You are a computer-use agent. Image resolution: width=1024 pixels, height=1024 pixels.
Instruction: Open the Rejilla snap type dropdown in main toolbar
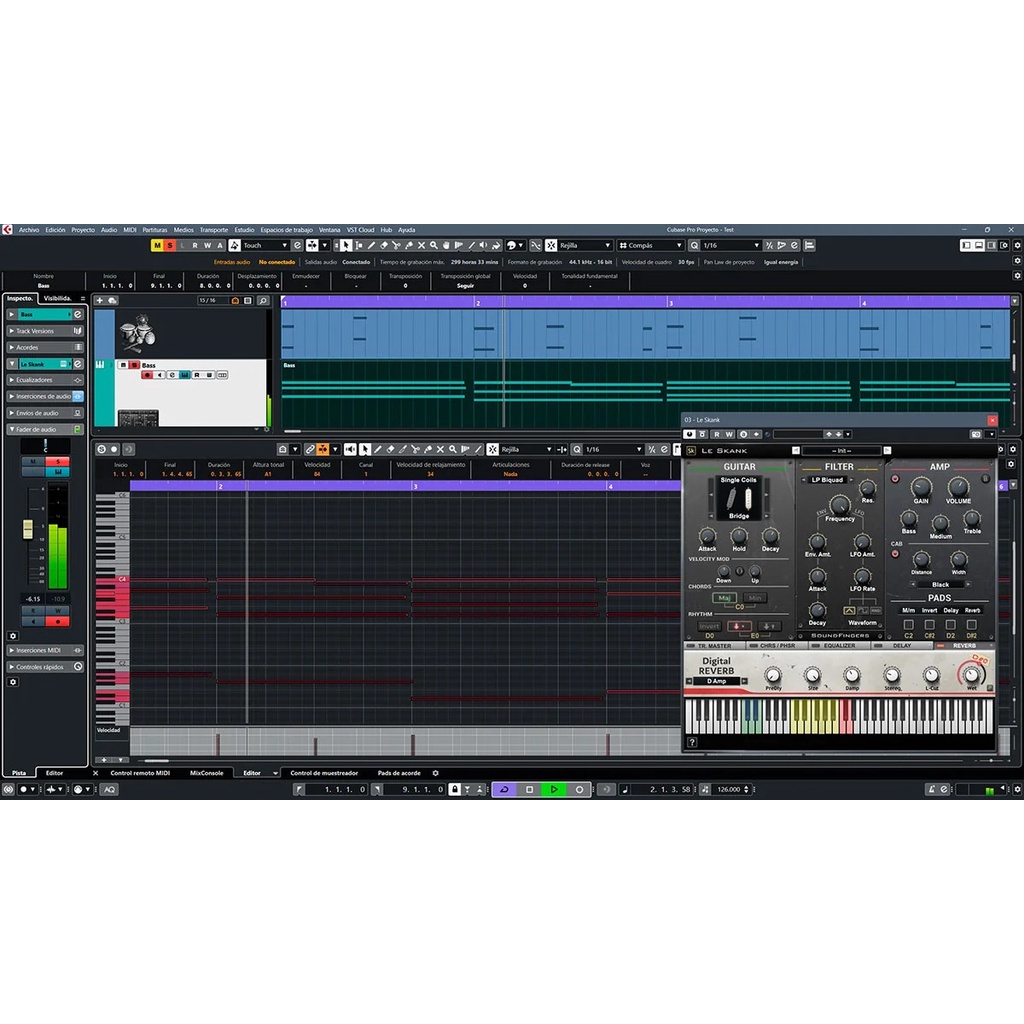pos(585,246)
